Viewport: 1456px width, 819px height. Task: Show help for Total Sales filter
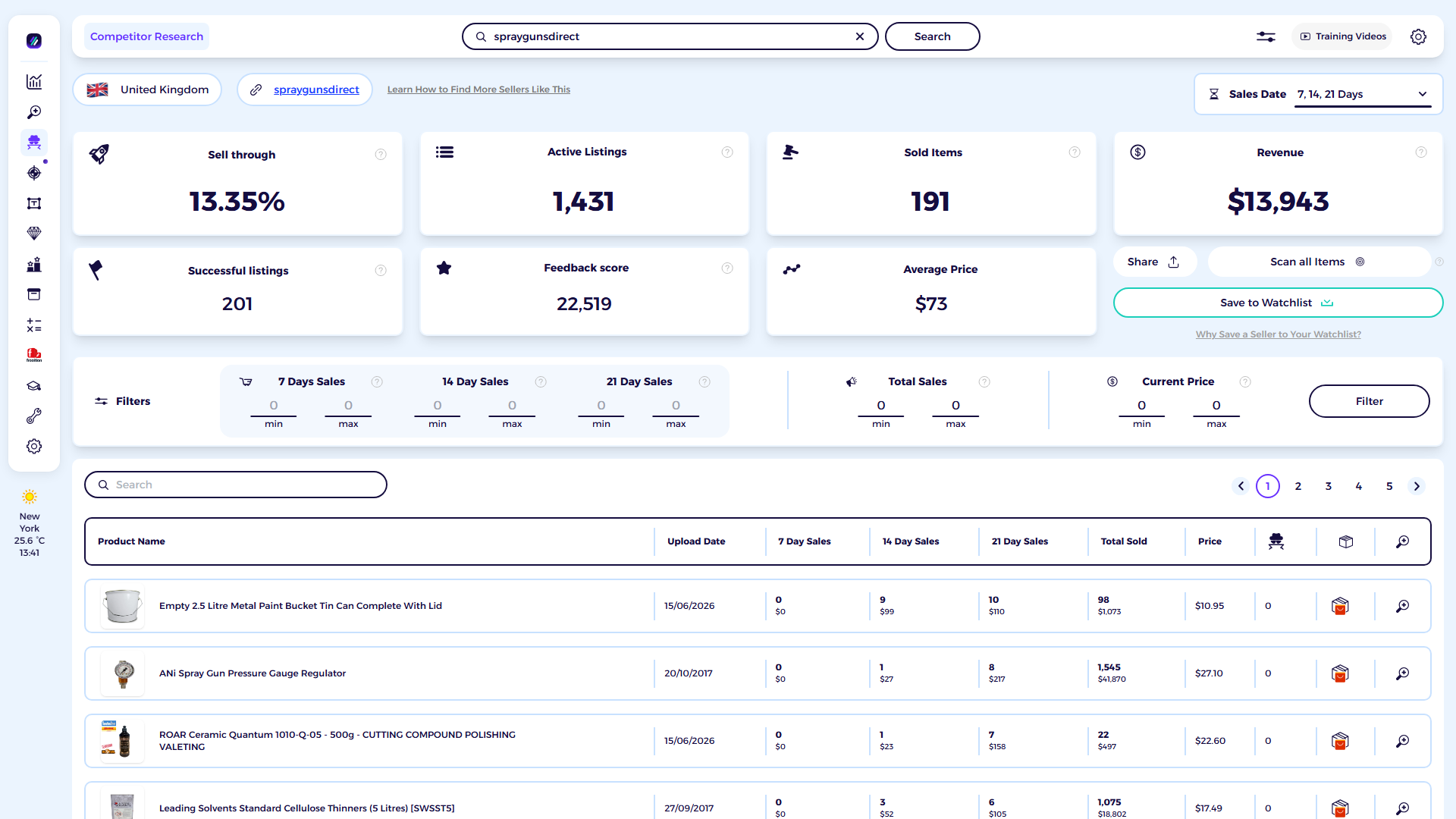tap(984, 382)
